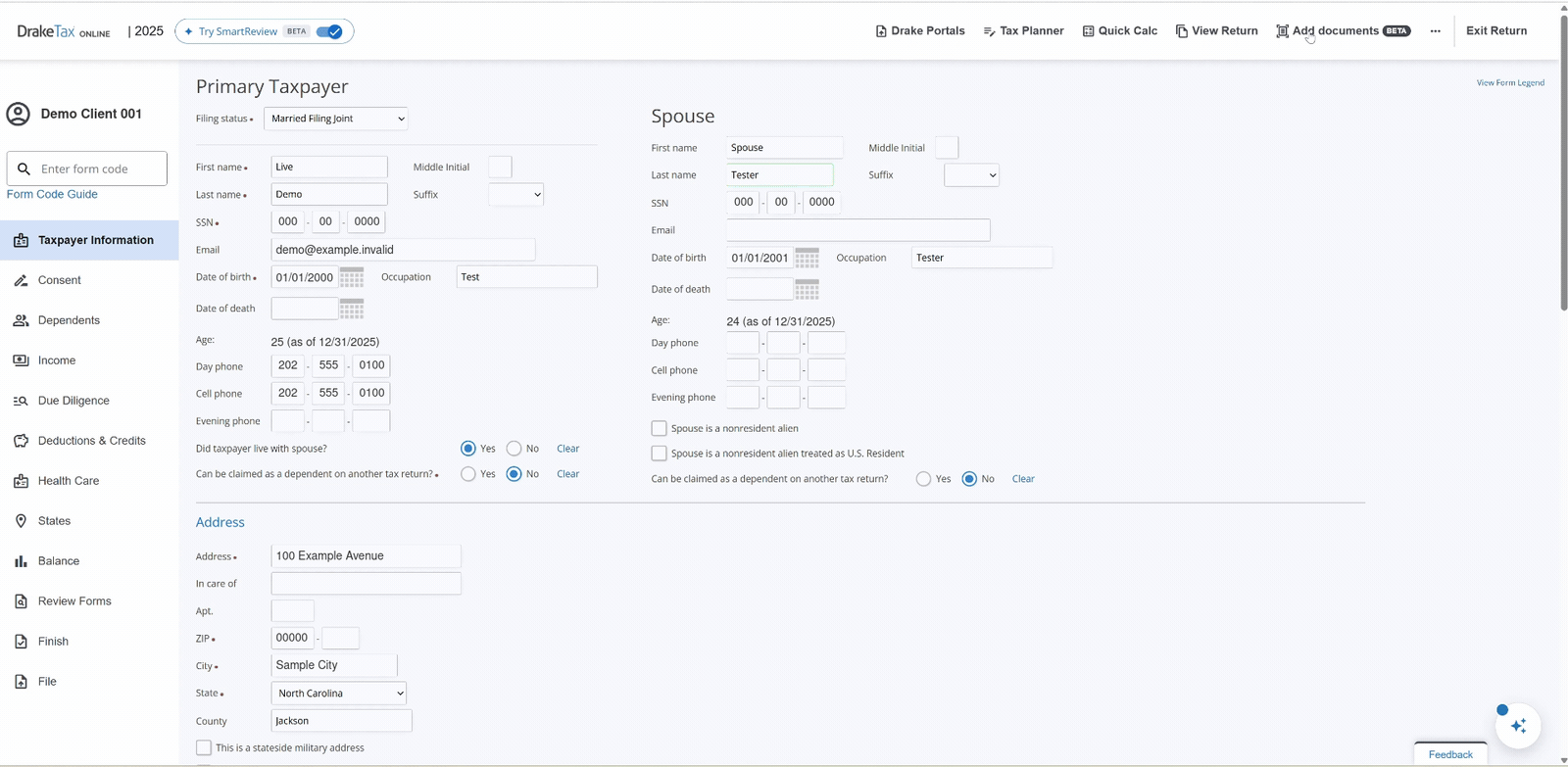This screenshot has width=1568, height=767.
Task: Select No for taxpayer lived with spouse
Action: (x=514, y=449)
